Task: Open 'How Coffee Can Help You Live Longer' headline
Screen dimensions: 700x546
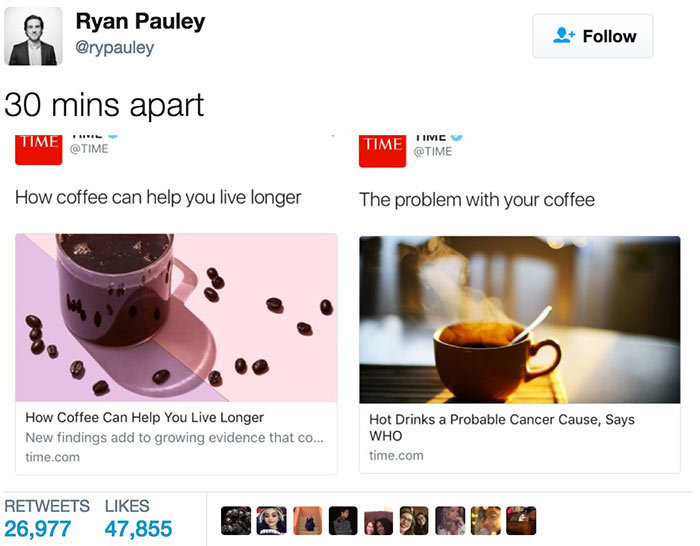Action: [x=145, y=417]
